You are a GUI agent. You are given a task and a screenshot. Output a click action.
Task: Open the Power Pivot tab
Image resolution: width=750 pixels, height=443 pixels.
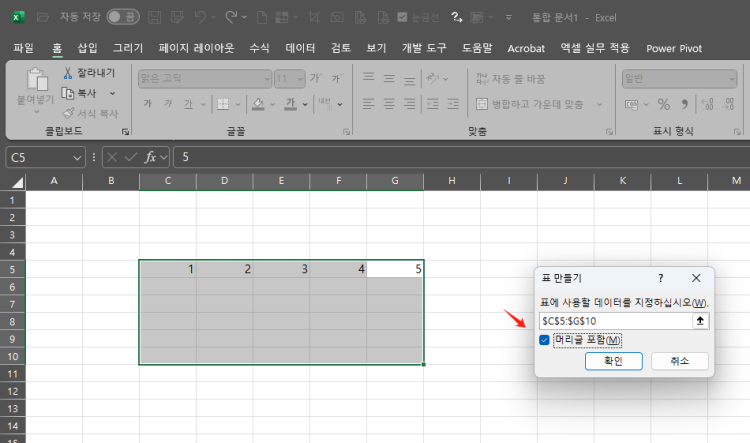674,48
